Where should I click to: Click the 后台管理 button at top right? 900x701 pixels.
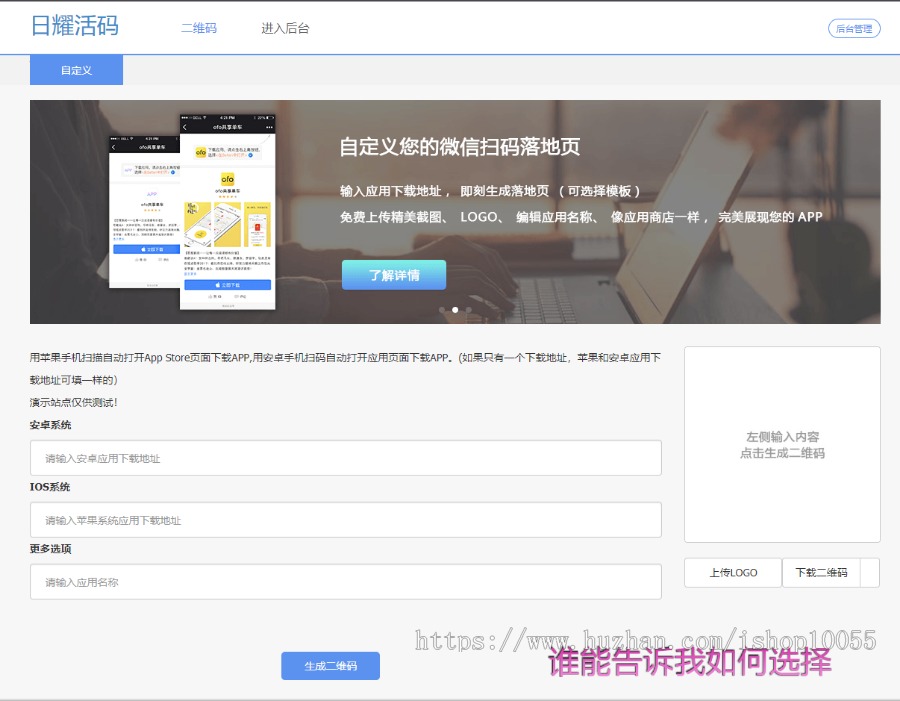(x=854, y=28)
